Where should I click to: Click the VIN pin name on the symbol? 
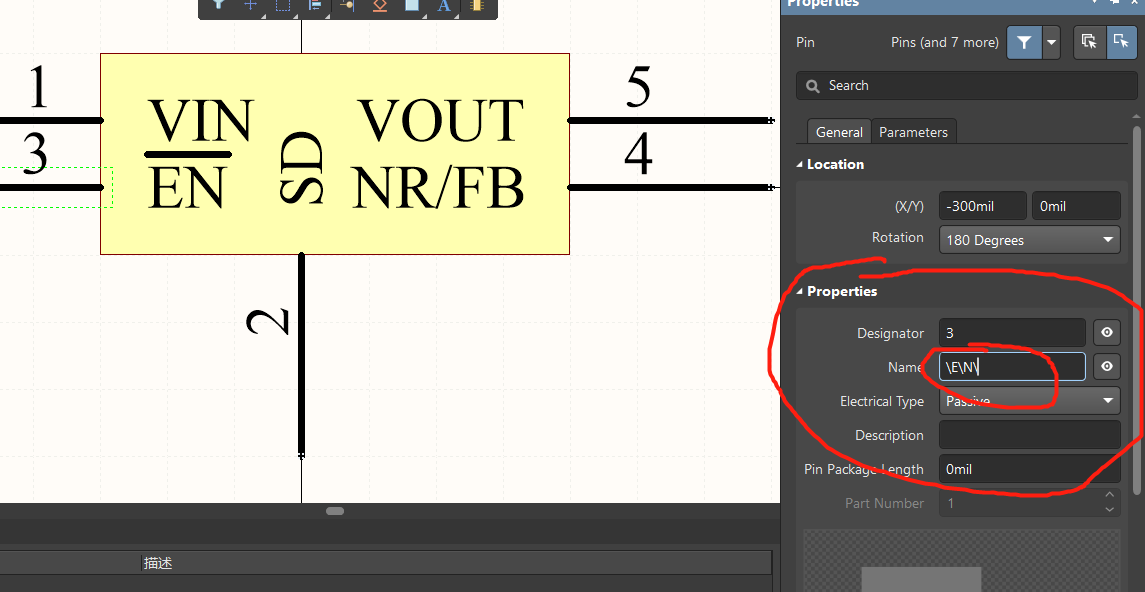coord(200,121)
